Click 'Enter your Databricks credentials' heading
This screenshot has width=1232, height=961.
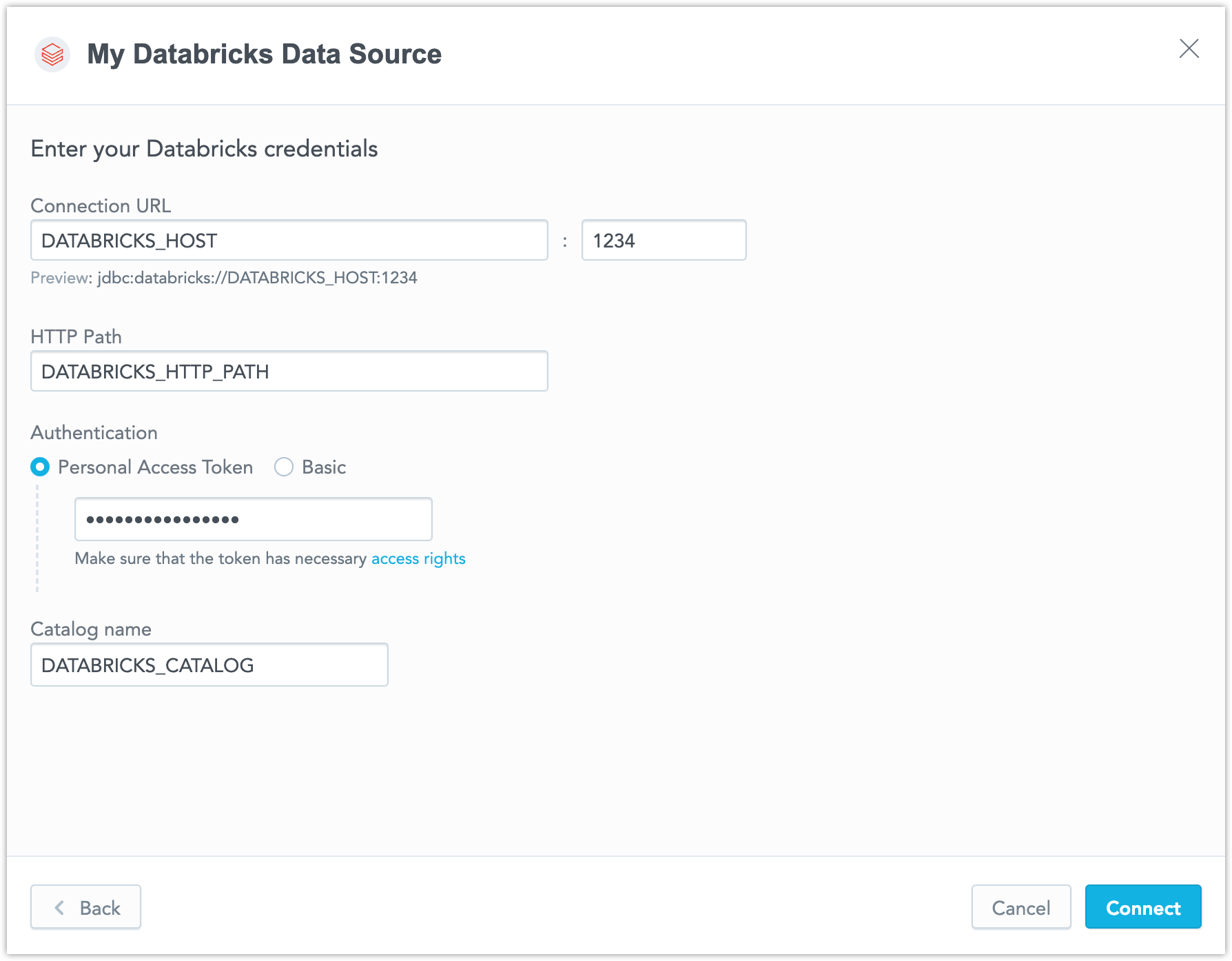[x=204, y=149]
